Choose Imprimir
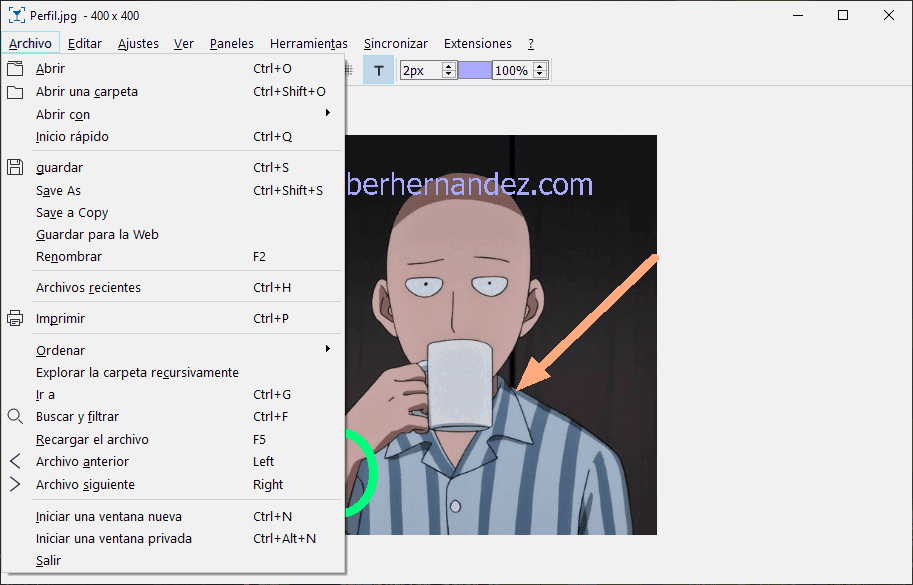Image resolution: width=913 pixels, height=585 pixels. (x=173, y=318)
